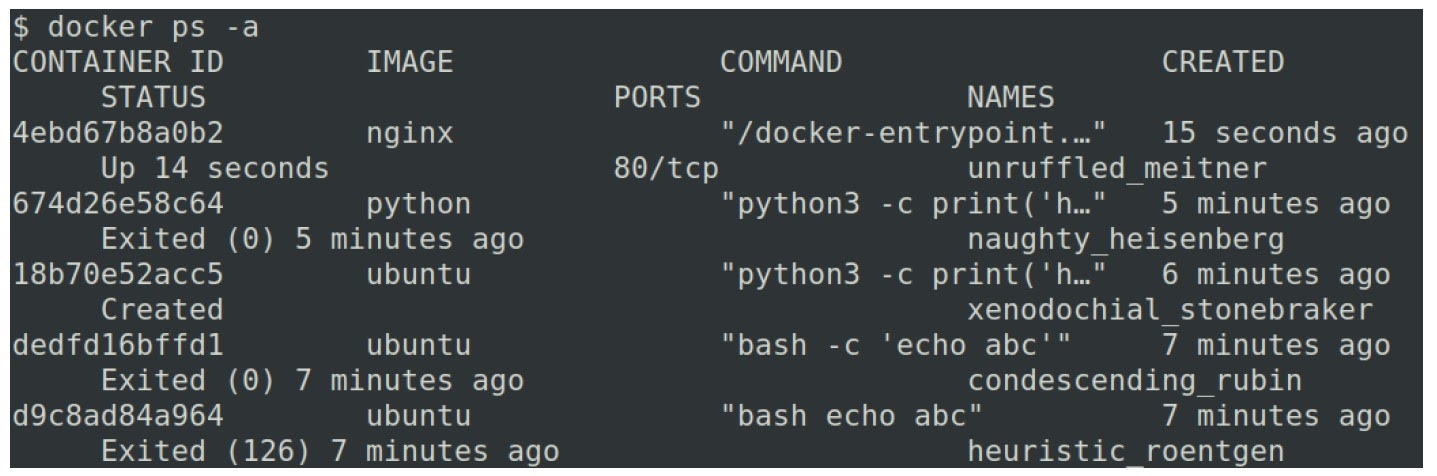
Task: Select container ID dedfd16bffd1
Action: pyautogui.click(x=118, y=346)
